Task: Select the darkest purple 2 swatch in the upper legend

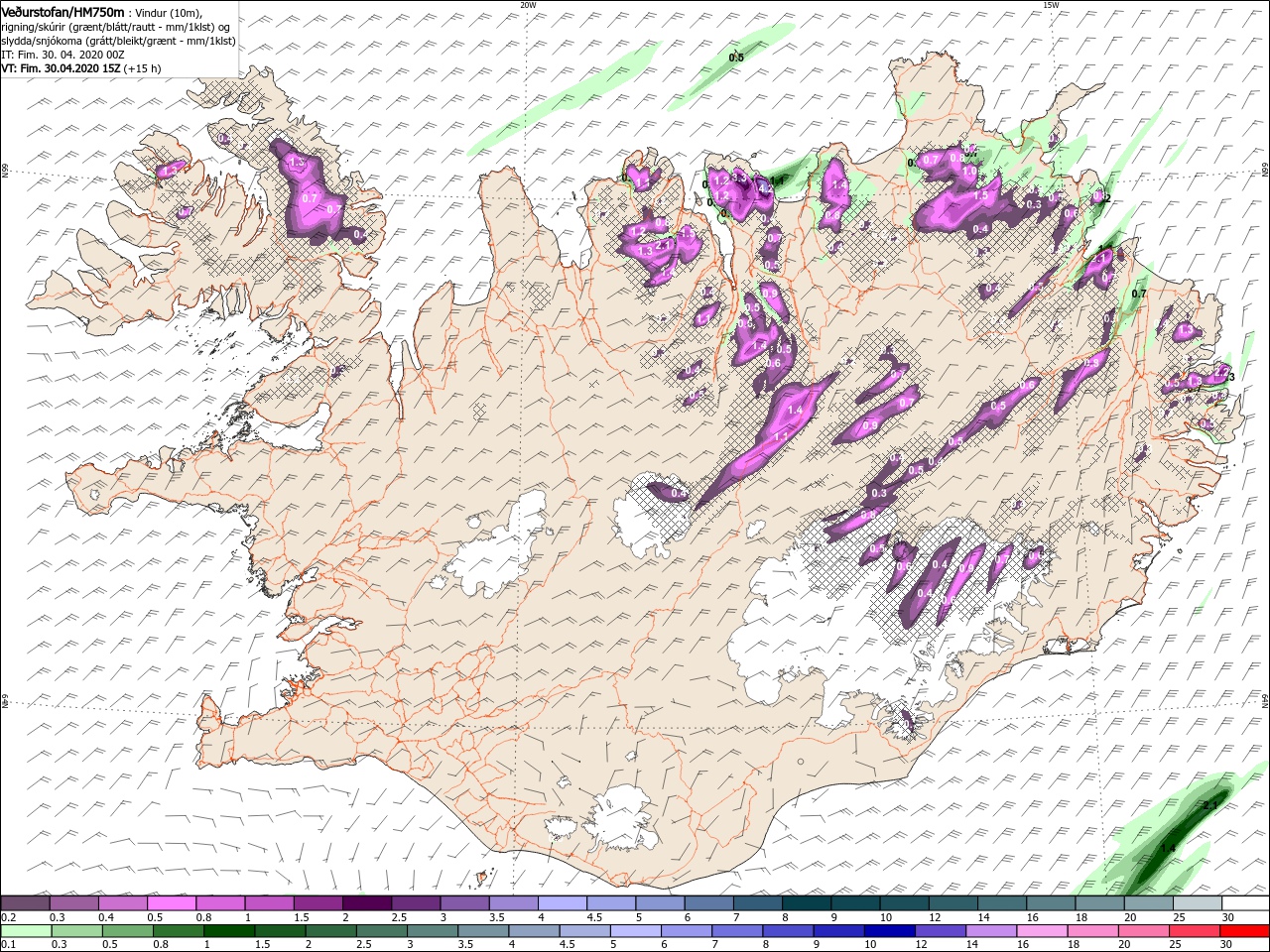Action: click(365, 903)
